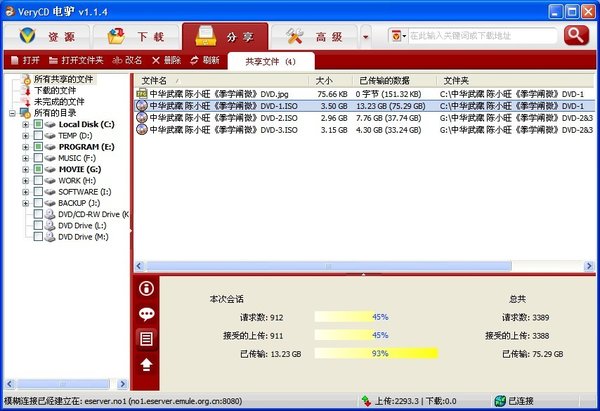Select the DVD-2.ISO file row
The image size is (600, 411).
point(364,118)
